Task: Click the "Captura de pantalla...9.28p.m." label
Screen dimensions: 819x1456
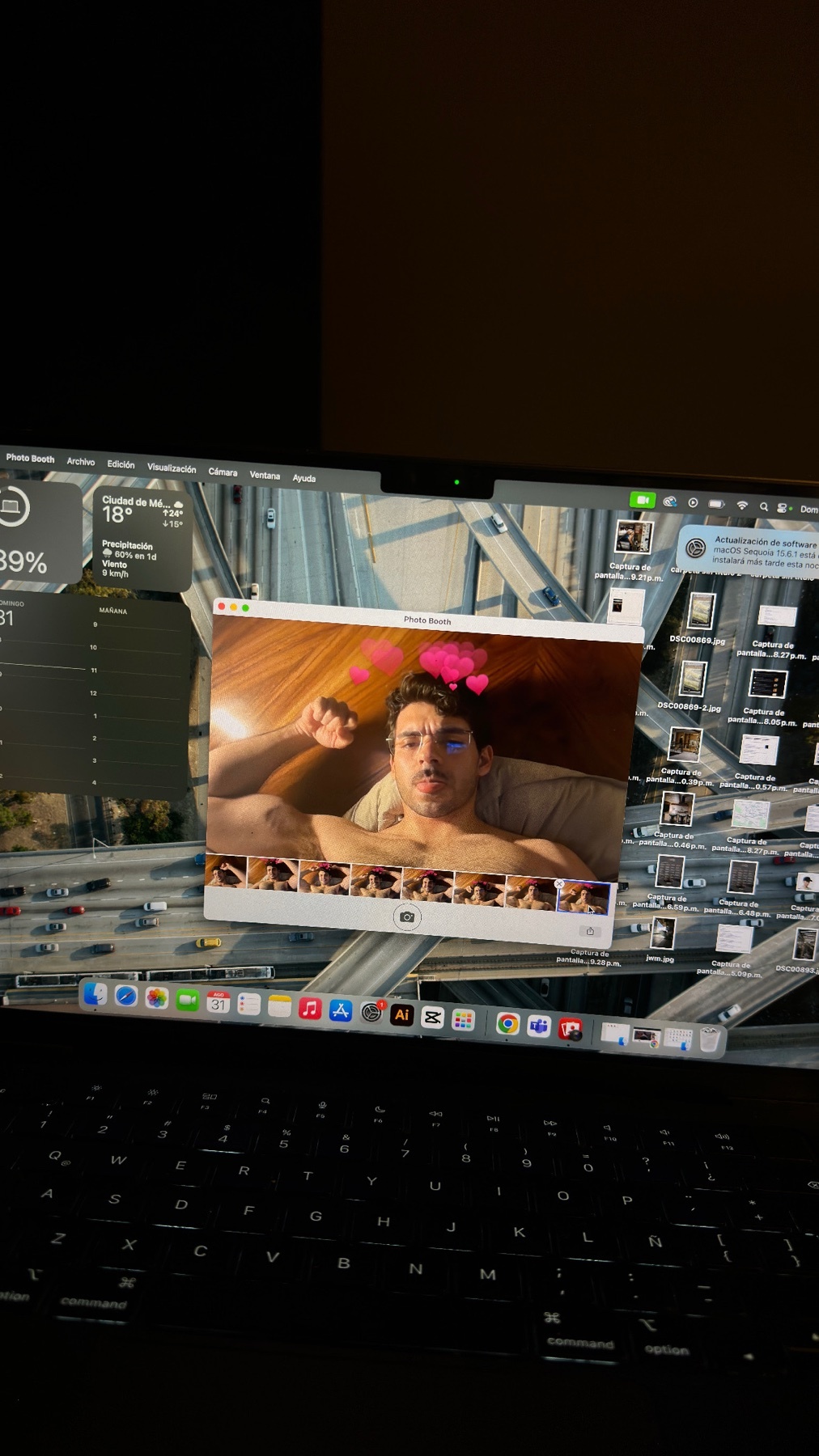Action: (x=588, y=957)
